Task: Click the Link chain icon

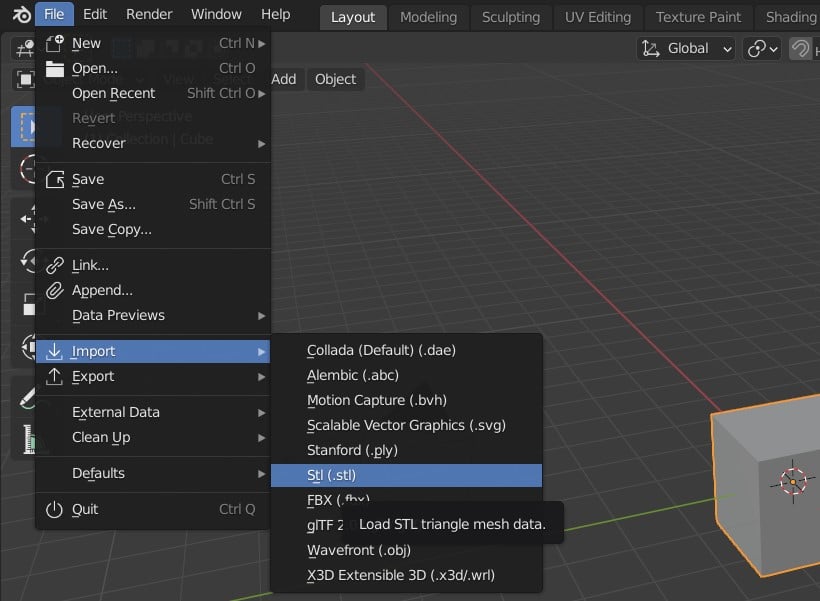Action: [55, 265]
